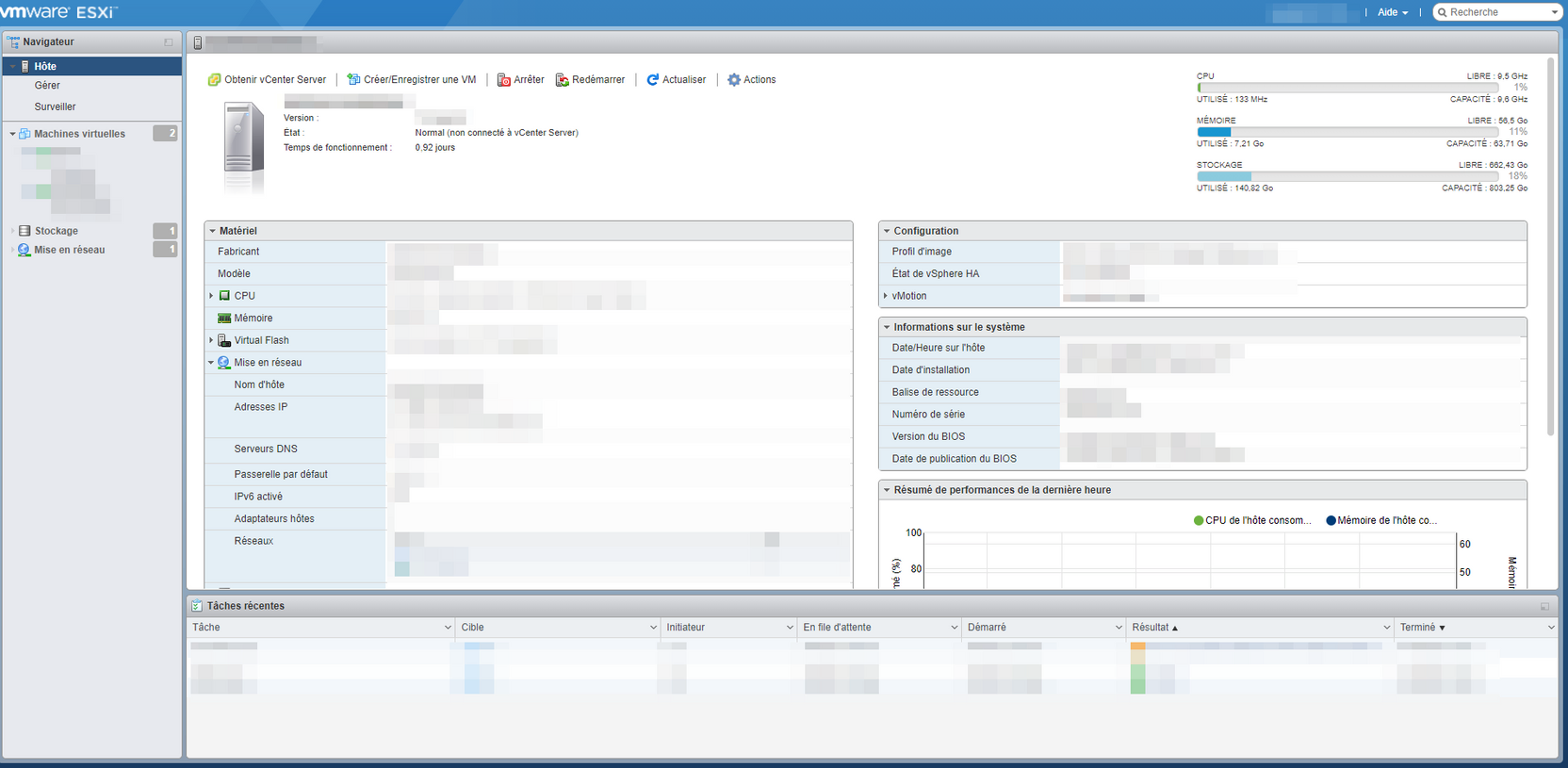The height and width of the screenshot is (768, 1568).
Task: Click the Mémoire usage bar
Action: click(1347, 132)
